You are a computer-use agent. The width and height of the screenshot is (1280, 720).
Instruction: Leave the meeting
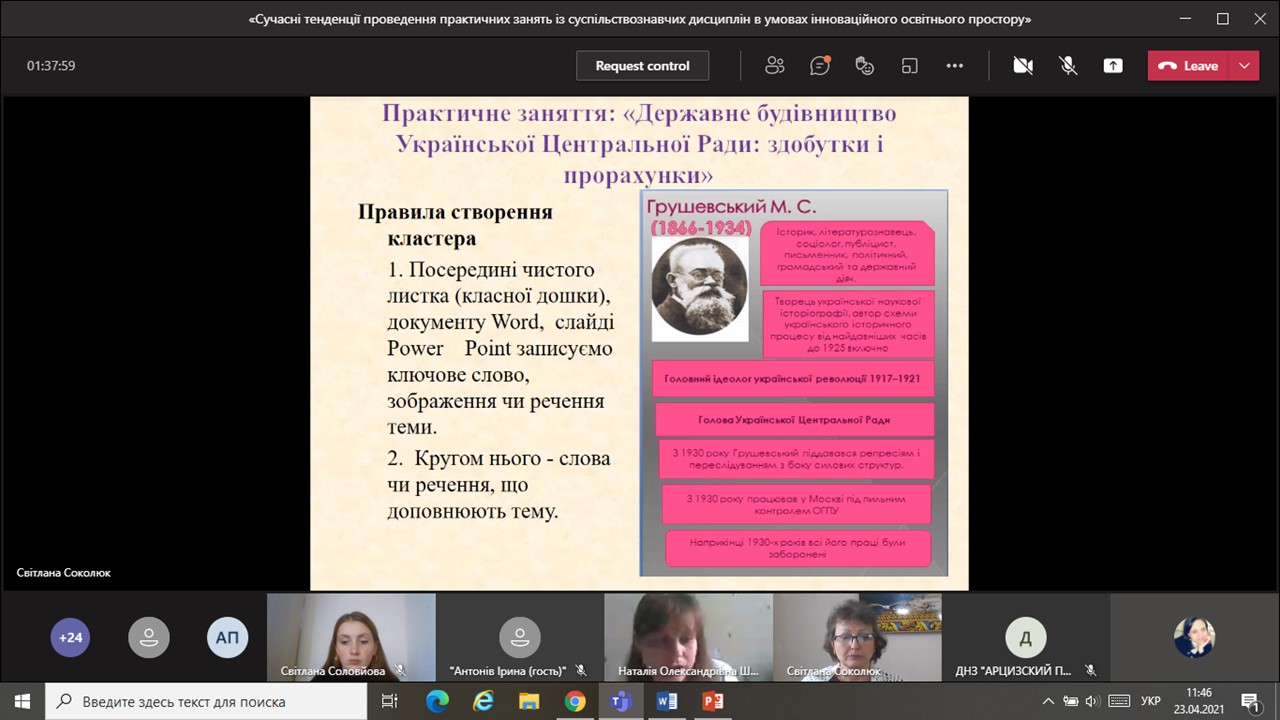click(x=1189, y=66)
